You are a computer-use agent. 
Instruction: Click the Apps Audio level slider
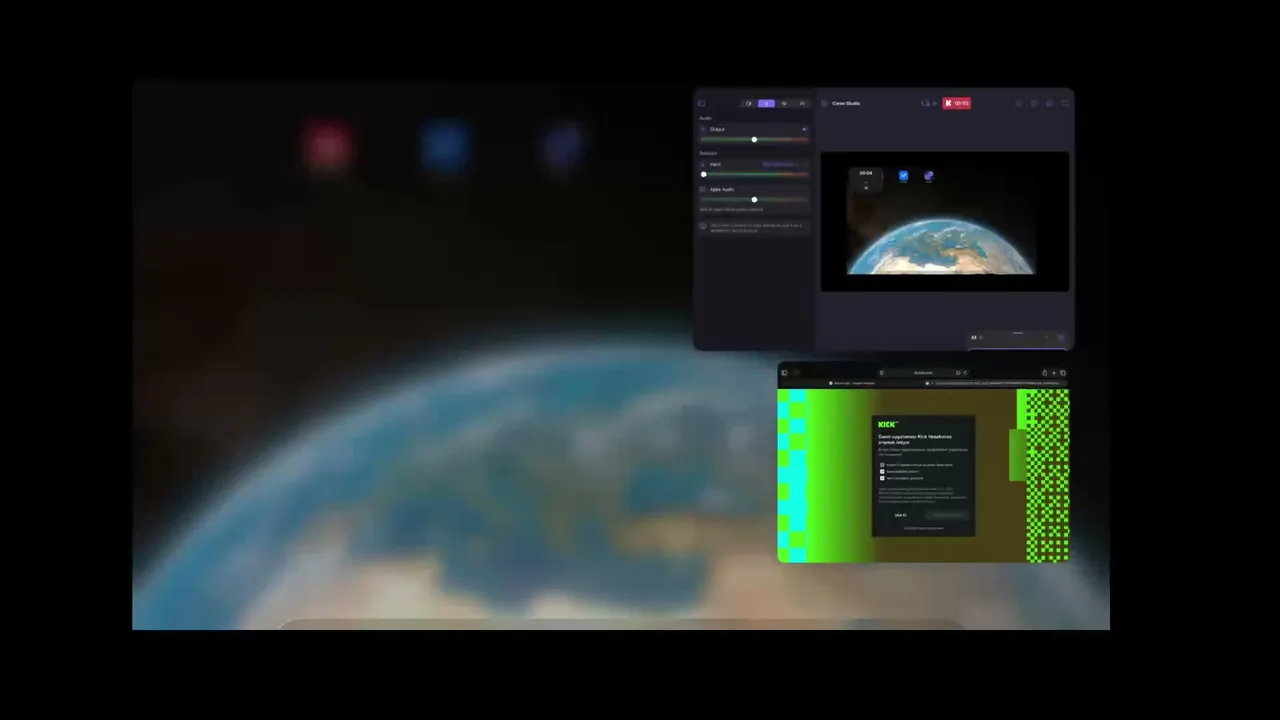(754, 199)
